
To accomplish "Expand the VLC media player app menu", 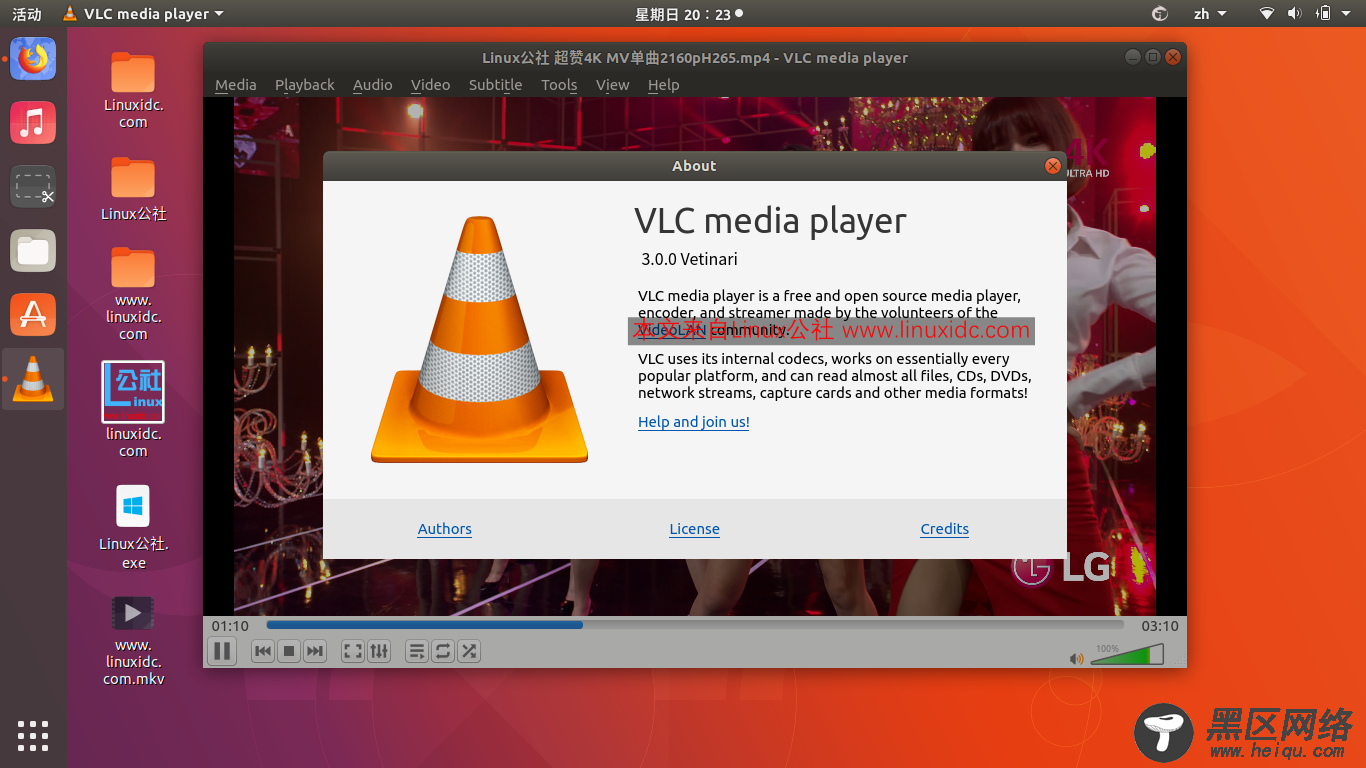I will [x=143, y=14].
